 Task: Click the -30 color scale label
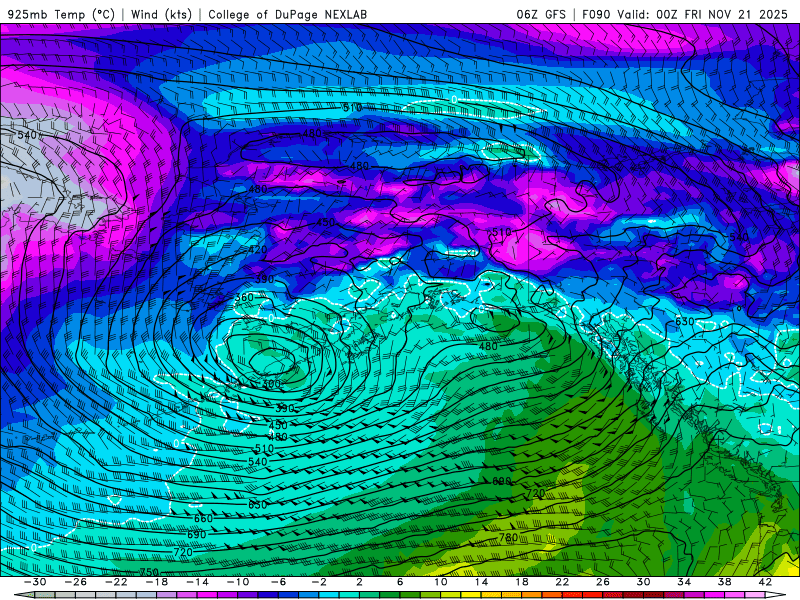tap(35, 582)
